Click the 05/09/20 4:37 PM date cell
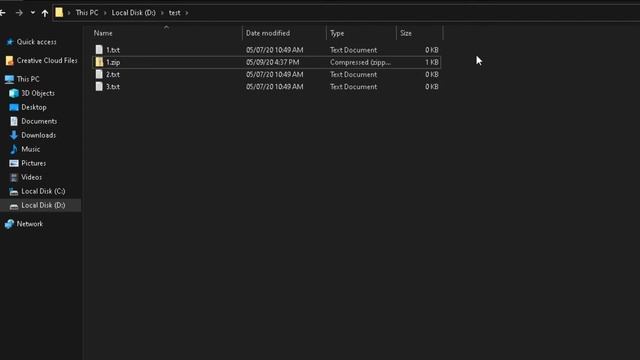 pos(273,62)
